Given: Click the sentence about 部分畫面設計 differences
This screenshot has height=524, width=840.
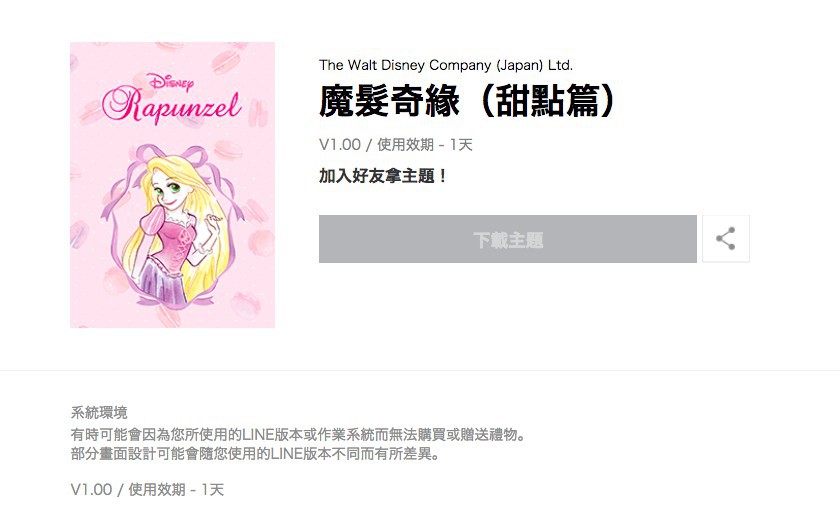Looking at the screenshot, I should [x=256, y=454].
